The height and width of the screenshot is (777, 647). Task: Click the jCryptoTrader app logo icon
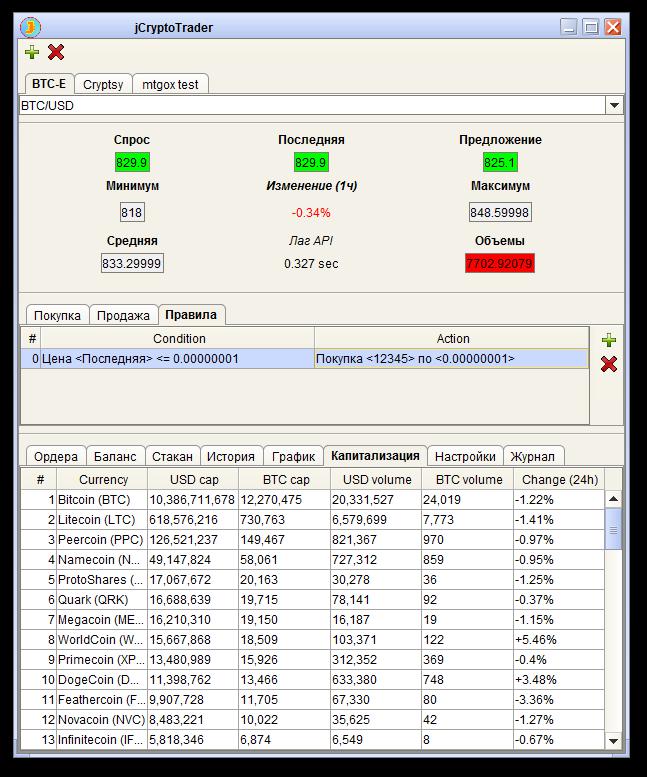[30, 27]
